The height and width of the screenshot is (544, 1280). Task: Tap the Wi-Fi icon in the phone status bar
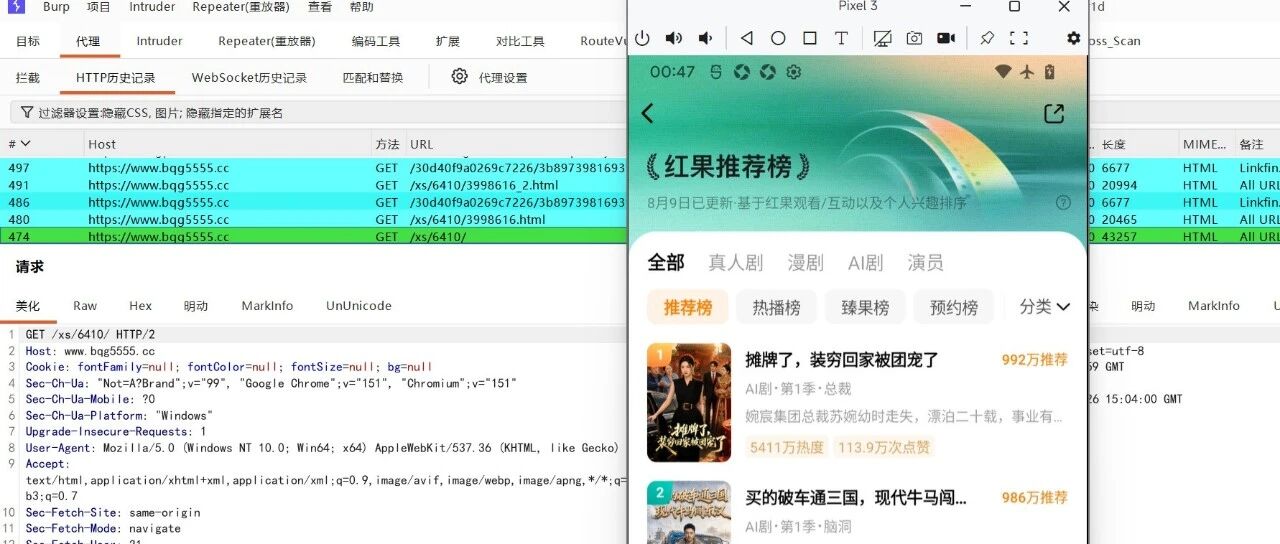1003,72
